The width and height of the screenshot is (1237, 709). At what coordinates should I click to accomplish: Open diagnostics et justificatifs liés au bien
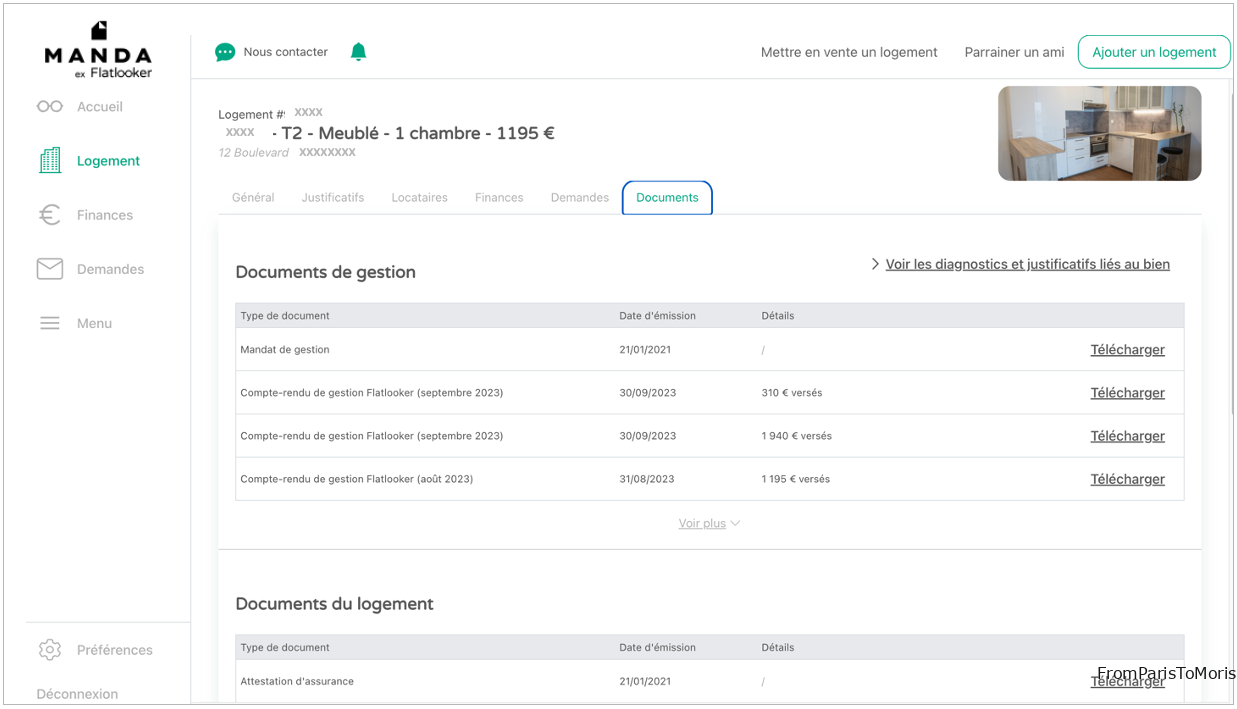pos(1027,263)
